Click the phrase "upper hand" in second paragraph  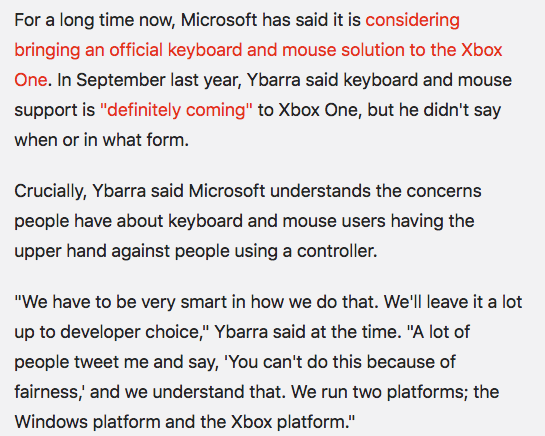point(60,251)
